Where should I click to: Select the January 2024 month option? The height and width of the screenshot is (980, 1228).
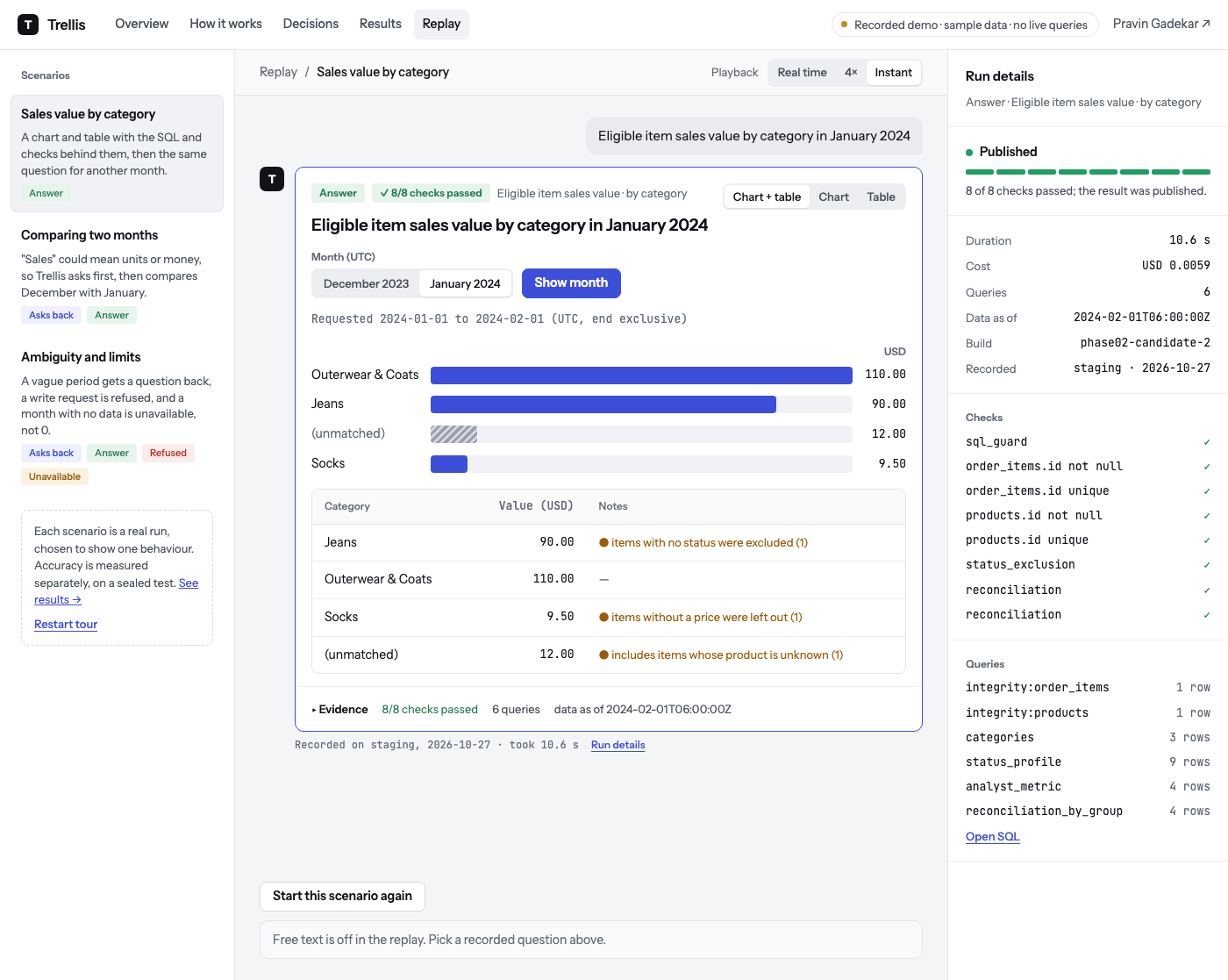pyautogui.click(x=465, y=283)
